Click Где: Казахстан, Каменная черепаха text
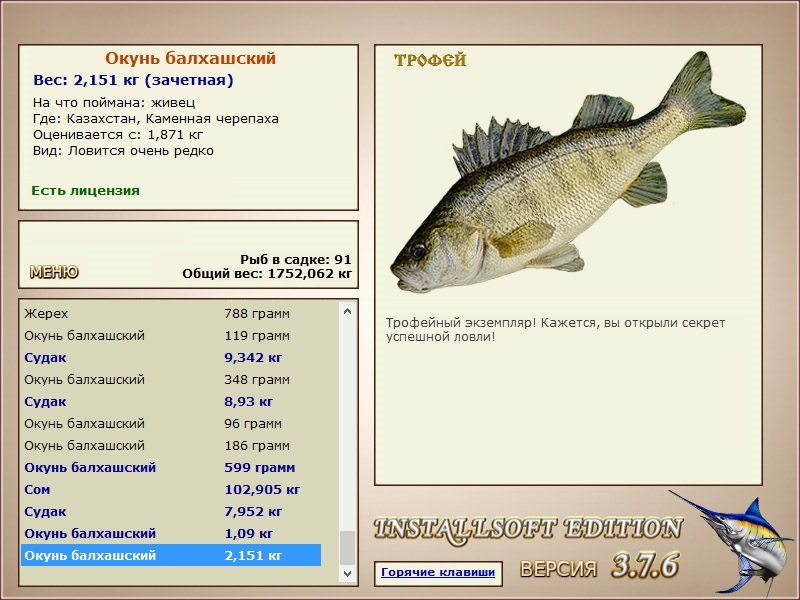800x600 pixels. (x=156, y=119)
